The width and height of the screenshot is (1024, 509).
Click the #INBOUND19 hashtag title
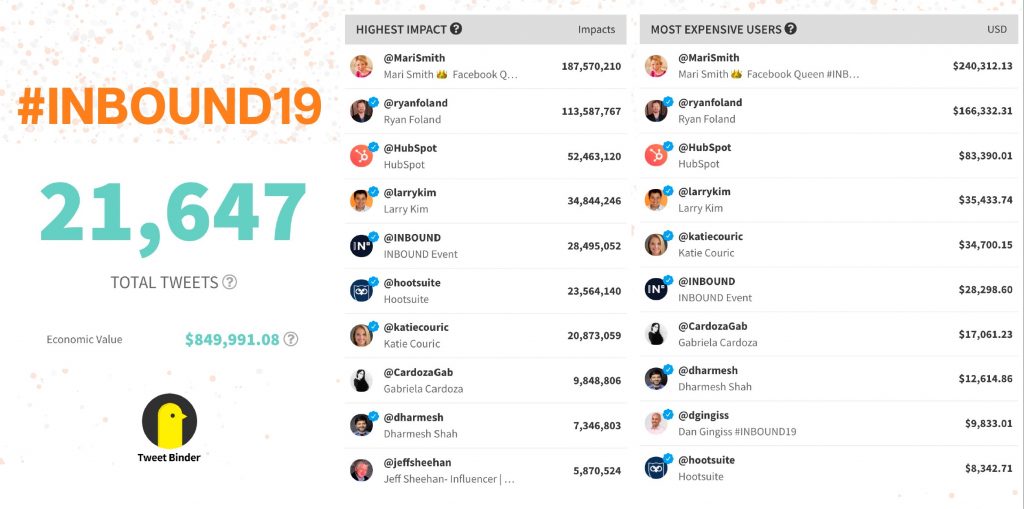tap(169, 106)
